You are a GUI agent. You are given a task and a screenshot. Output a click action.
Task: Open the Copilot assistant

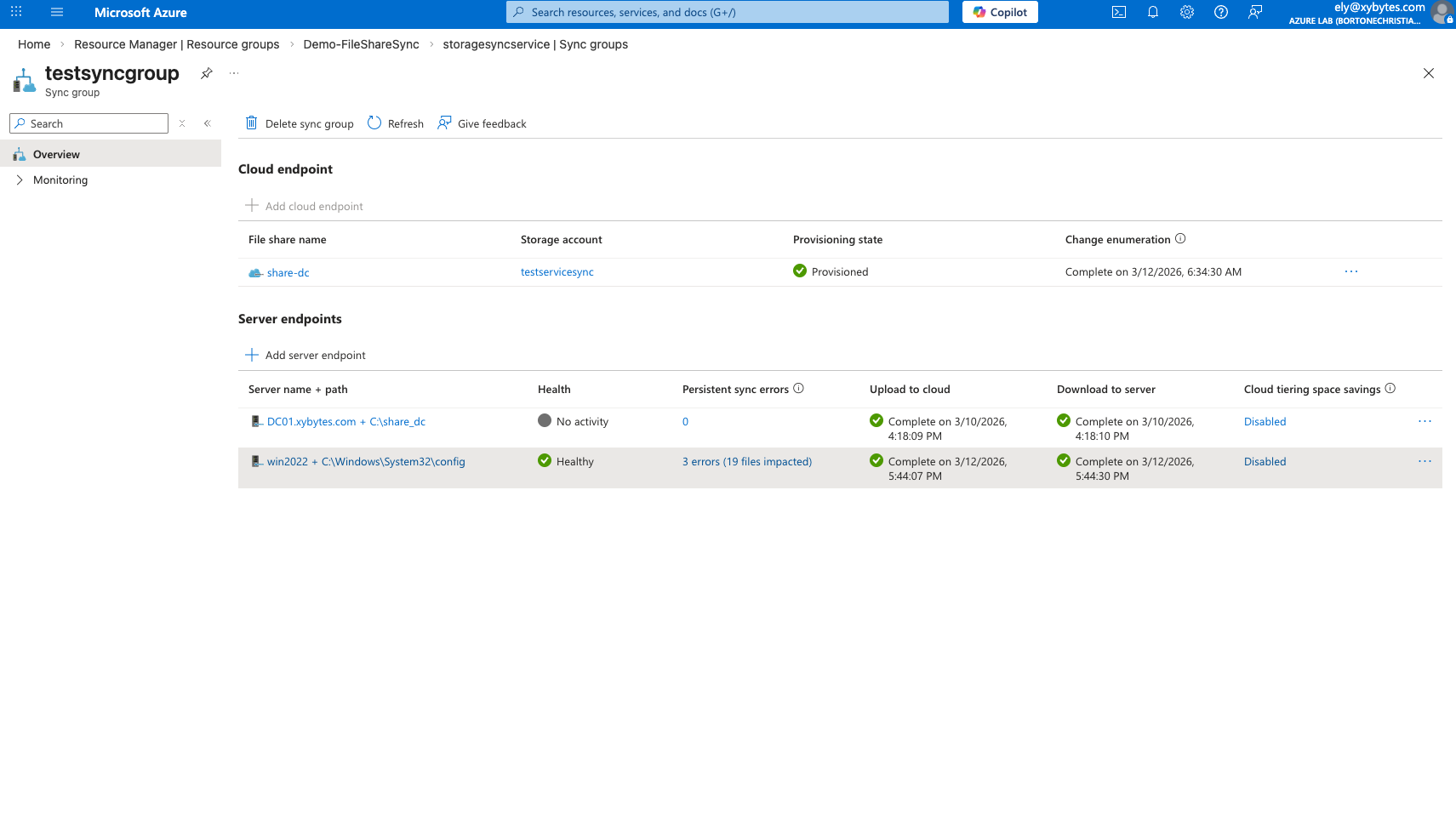click(999, 12)
